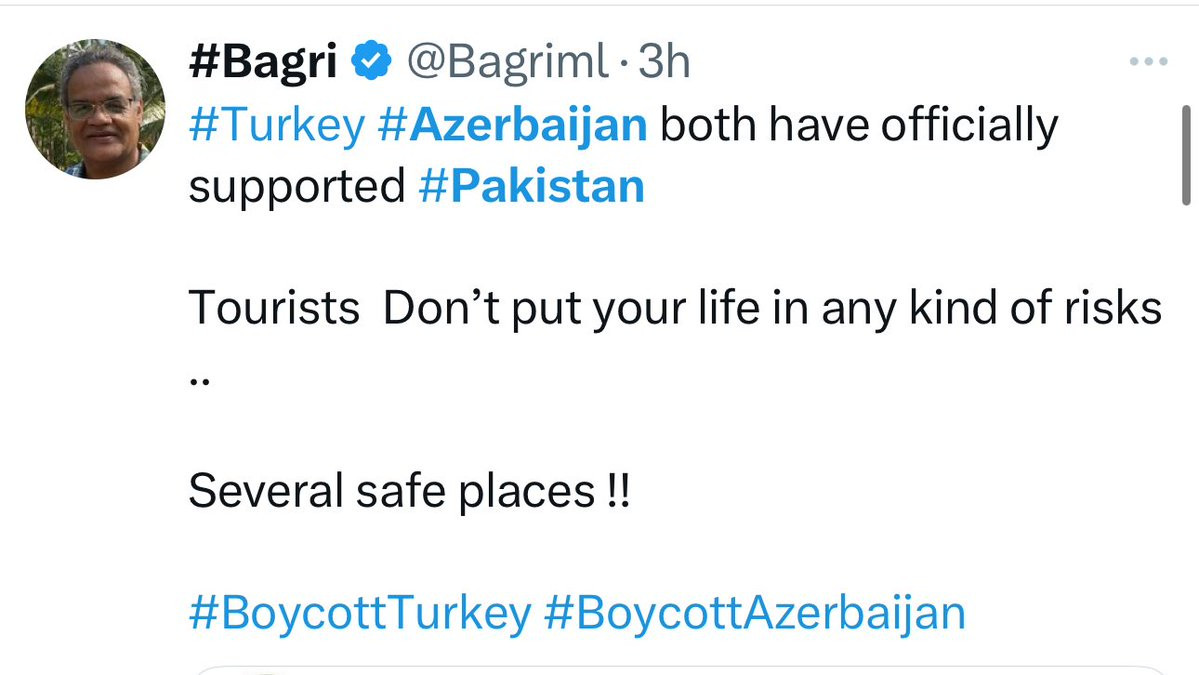Click the #Azerbaijan hashtag in first line
The width and height of the screenshot is (1199, 675).
coord(514,126)
